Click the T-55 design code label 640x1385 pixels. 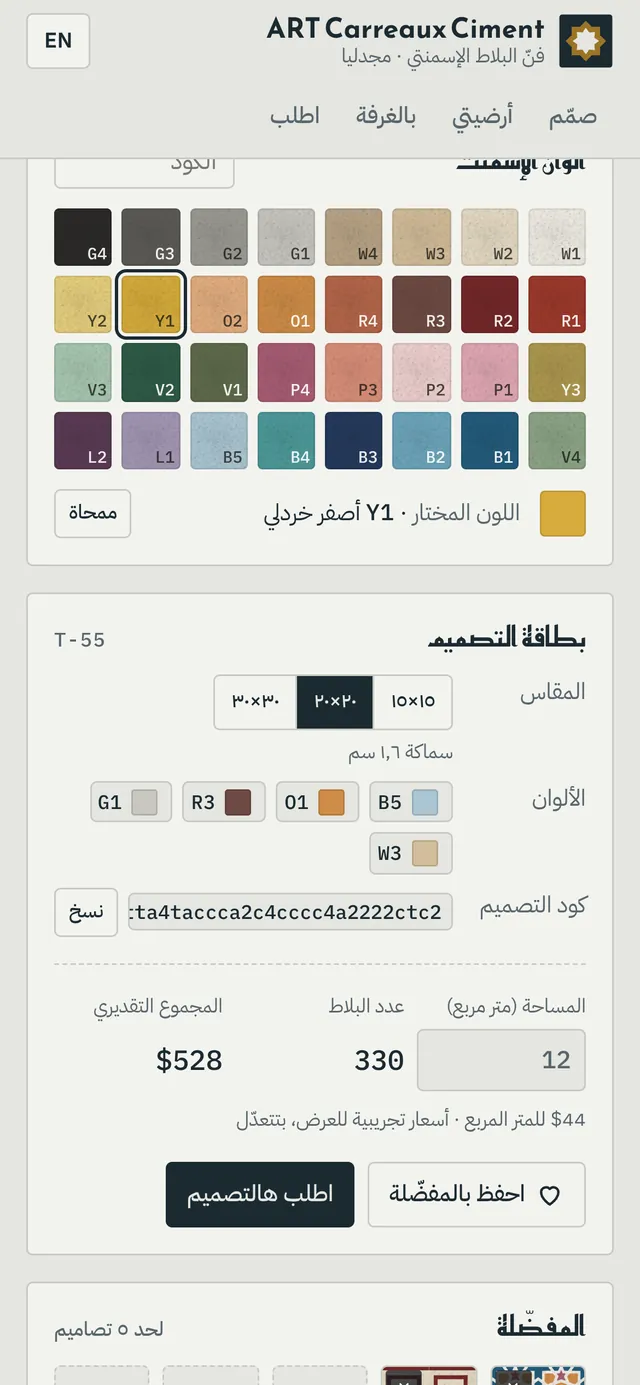click(x=80, y=639)
